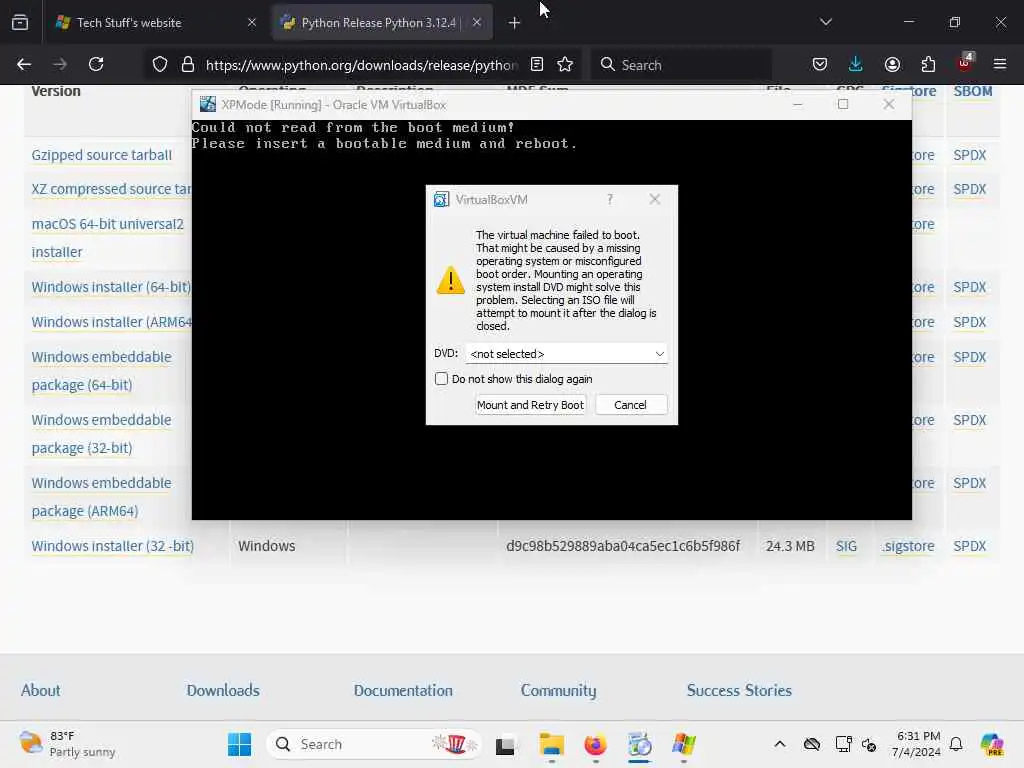Open File Explorer from the taskbar
Viewport: 1024px width, 768px height.
(552, 744)
